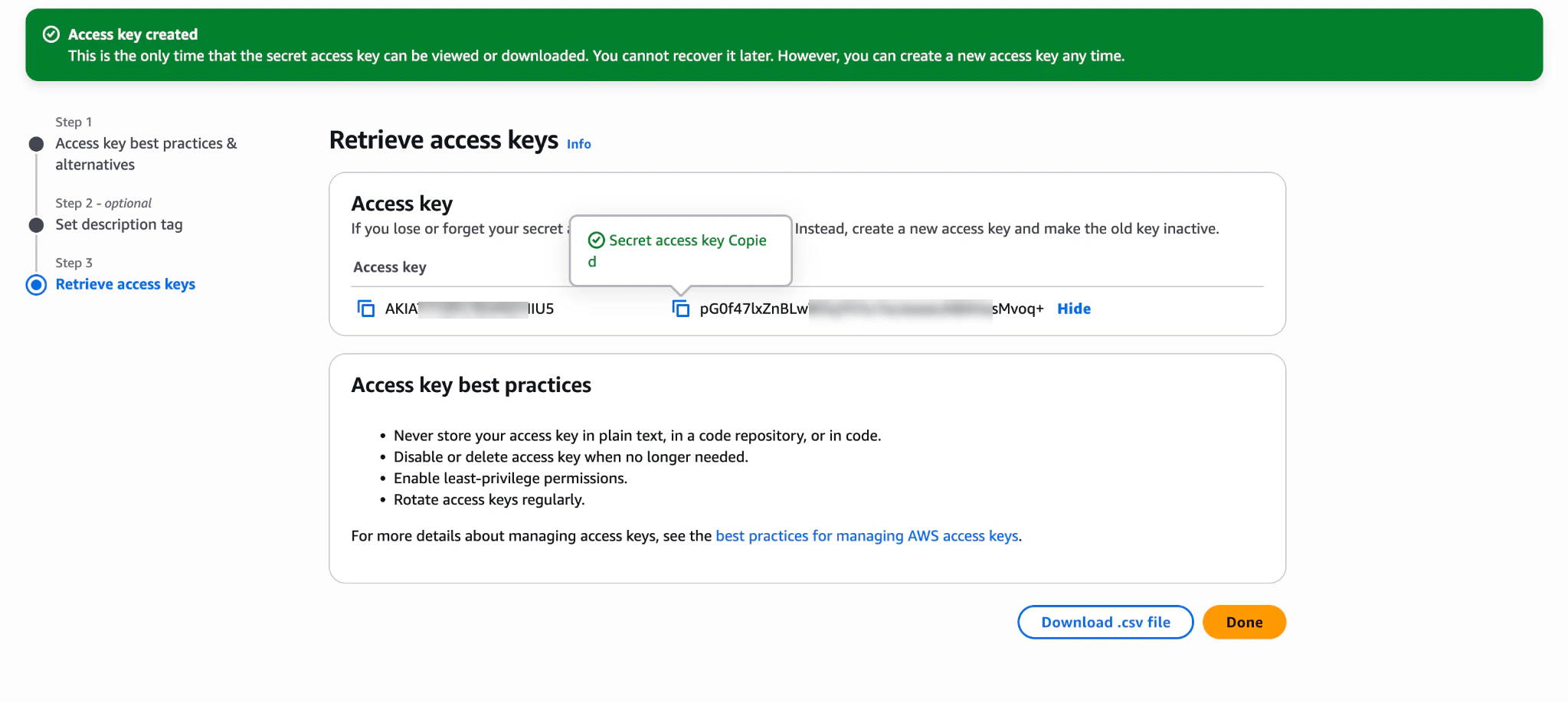Screen dimensions: 1568x703
Task: Click the masked access key ID text
Action: tap(469, 309)
